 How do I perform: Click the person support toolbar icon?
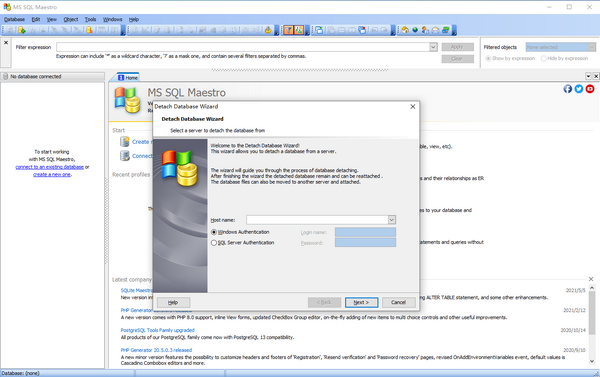coord(425,30)
